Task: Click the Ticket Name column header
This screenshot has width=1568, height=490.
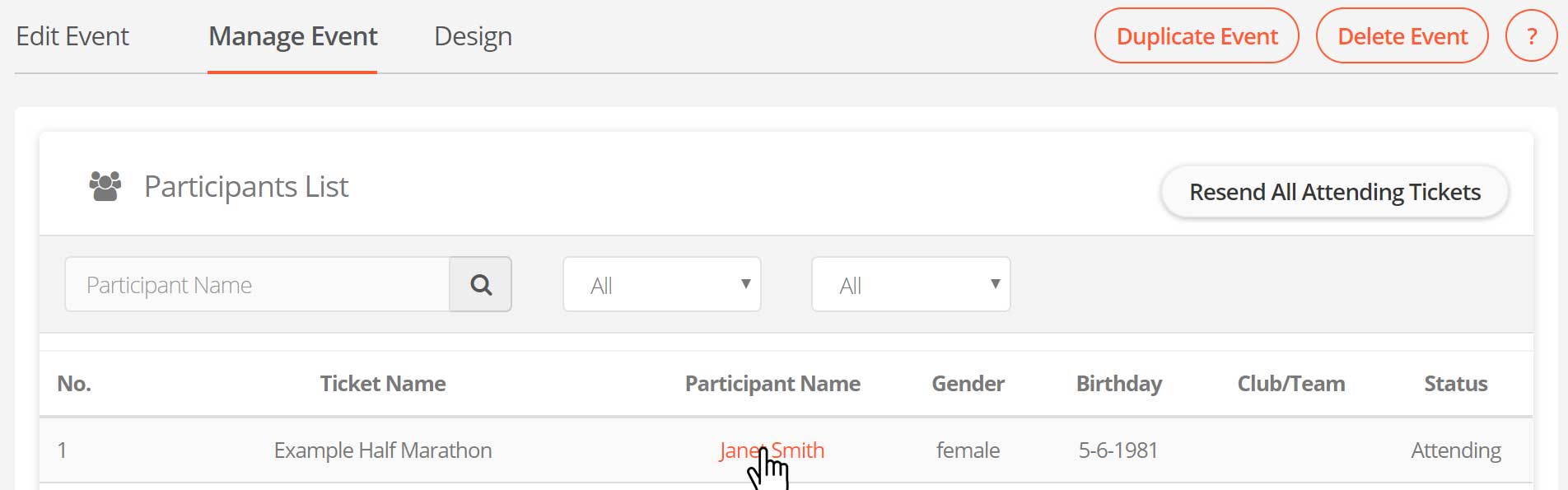Action: 383,384
